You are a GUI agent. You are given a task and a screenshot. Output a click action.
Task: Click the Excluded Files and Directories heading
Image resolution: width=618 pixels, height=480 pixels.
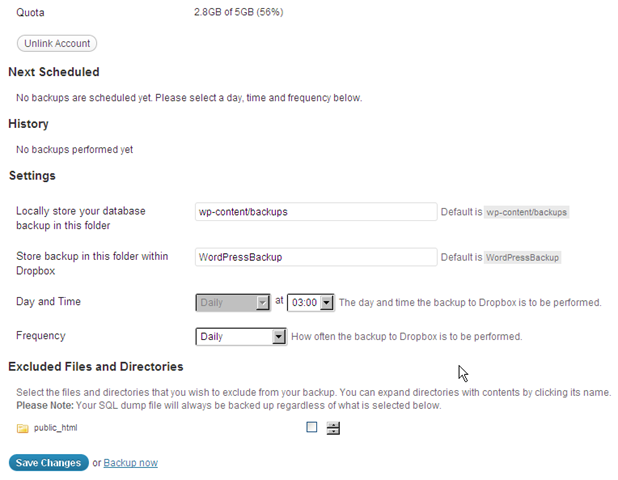click(x=96, y=367)
